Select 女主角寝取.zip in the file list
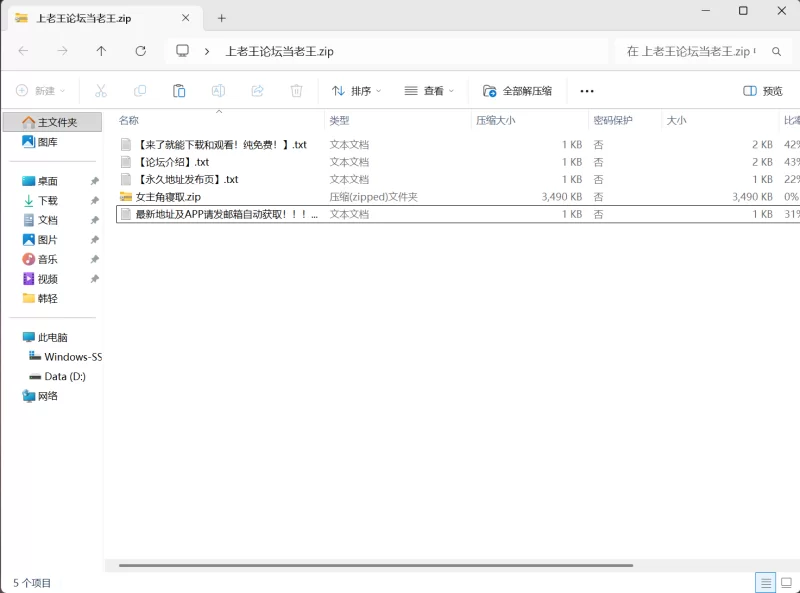 [x=168, y=197]
